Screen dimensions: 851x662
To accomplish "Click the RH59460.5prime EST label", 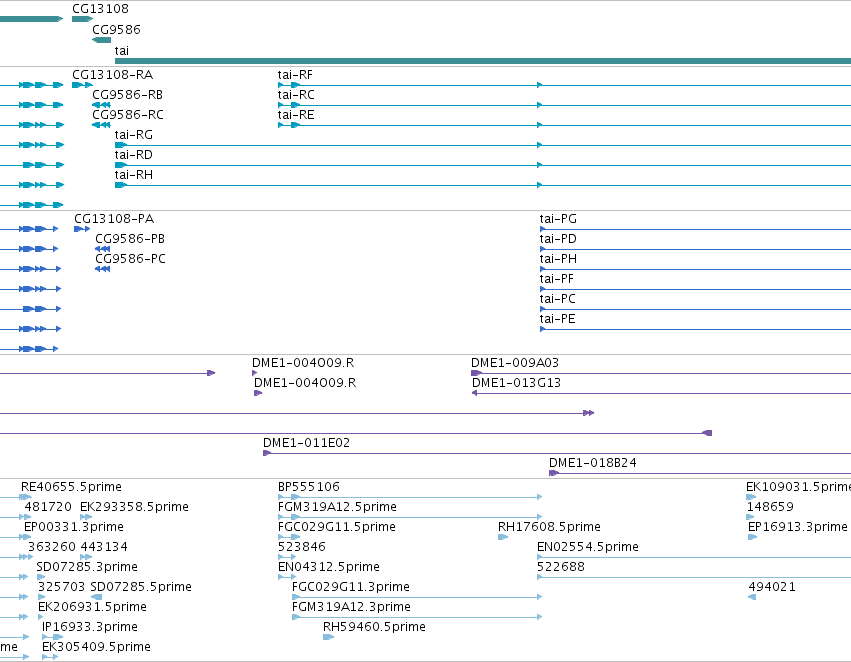I will [374, 627].
